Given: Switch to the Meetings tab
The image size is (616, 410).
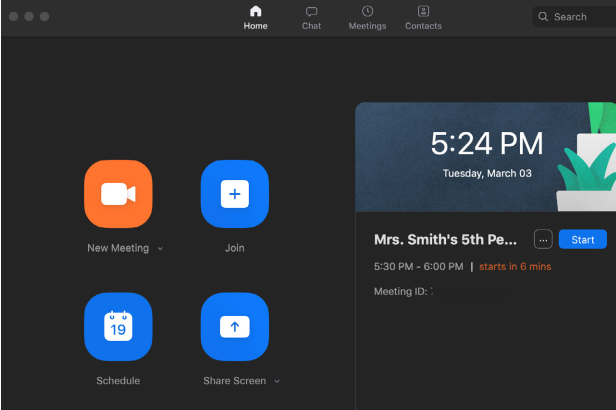Looking at the screenshot, I should point(367,17).
